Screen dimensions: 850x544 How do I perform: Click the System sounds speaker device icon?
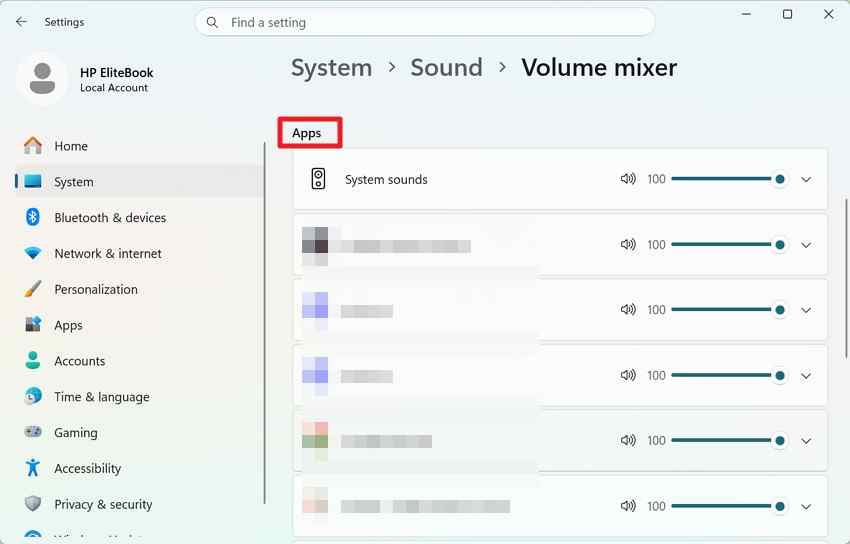(x=318, y=179)
